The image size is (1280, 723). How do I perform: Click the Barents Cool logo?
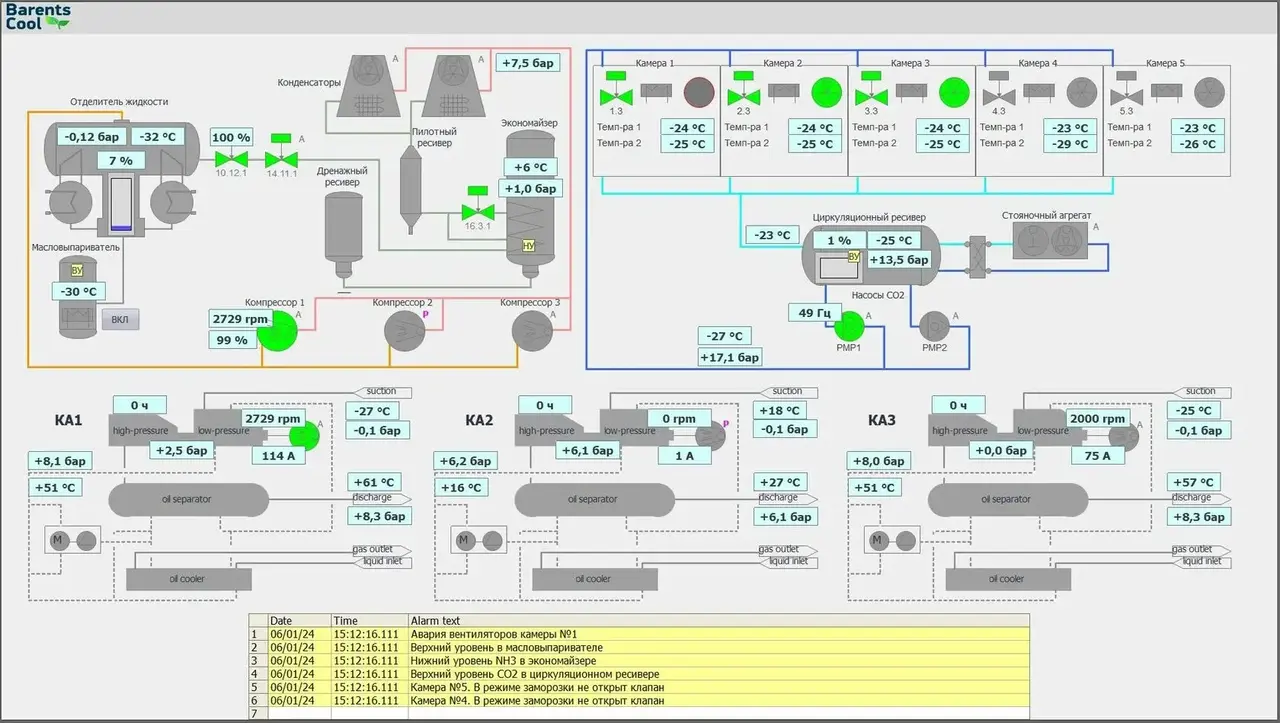pyautogui.click(x=38, y=16)
